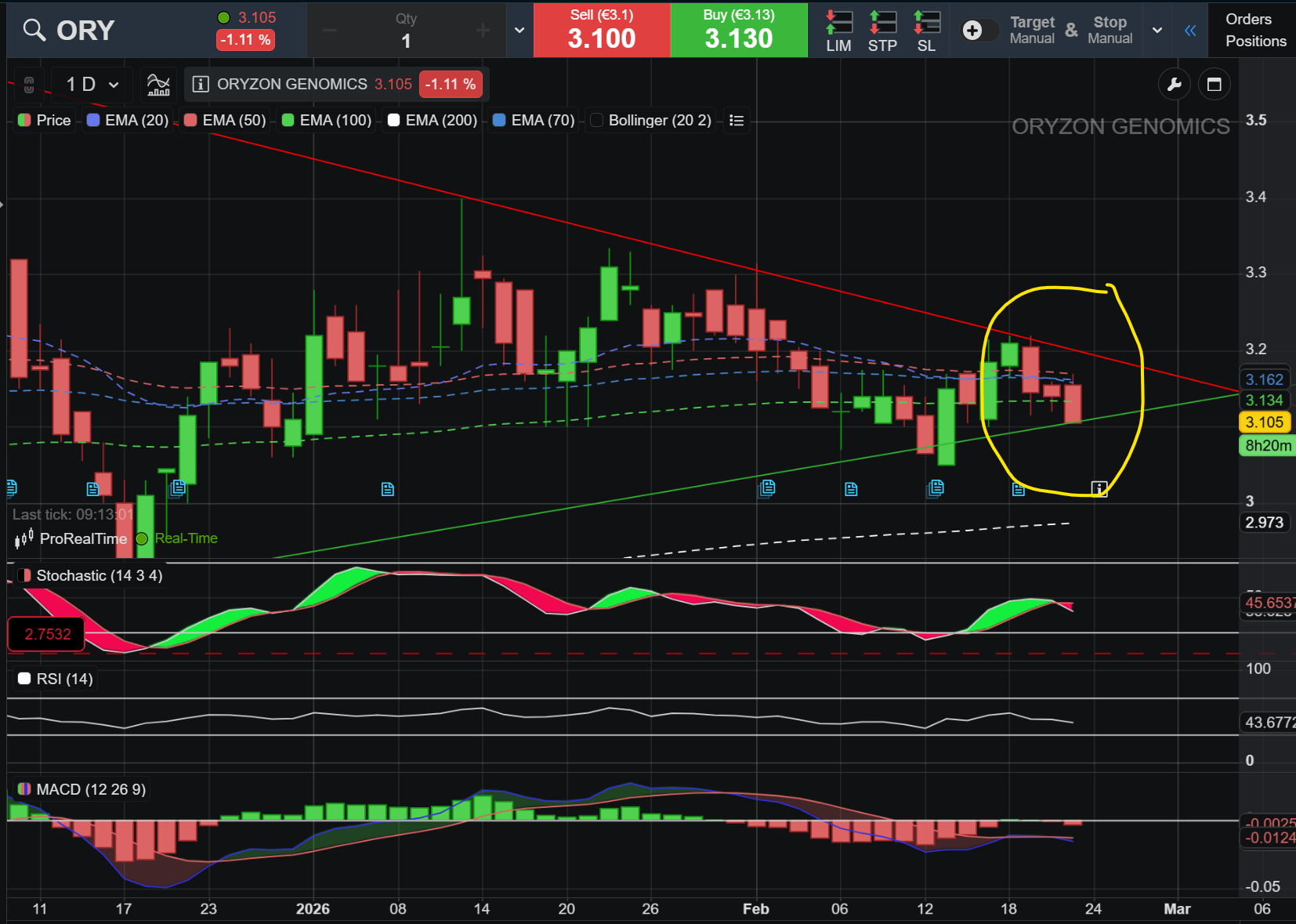Click the 2026 year label on time axis

point(313,908)
